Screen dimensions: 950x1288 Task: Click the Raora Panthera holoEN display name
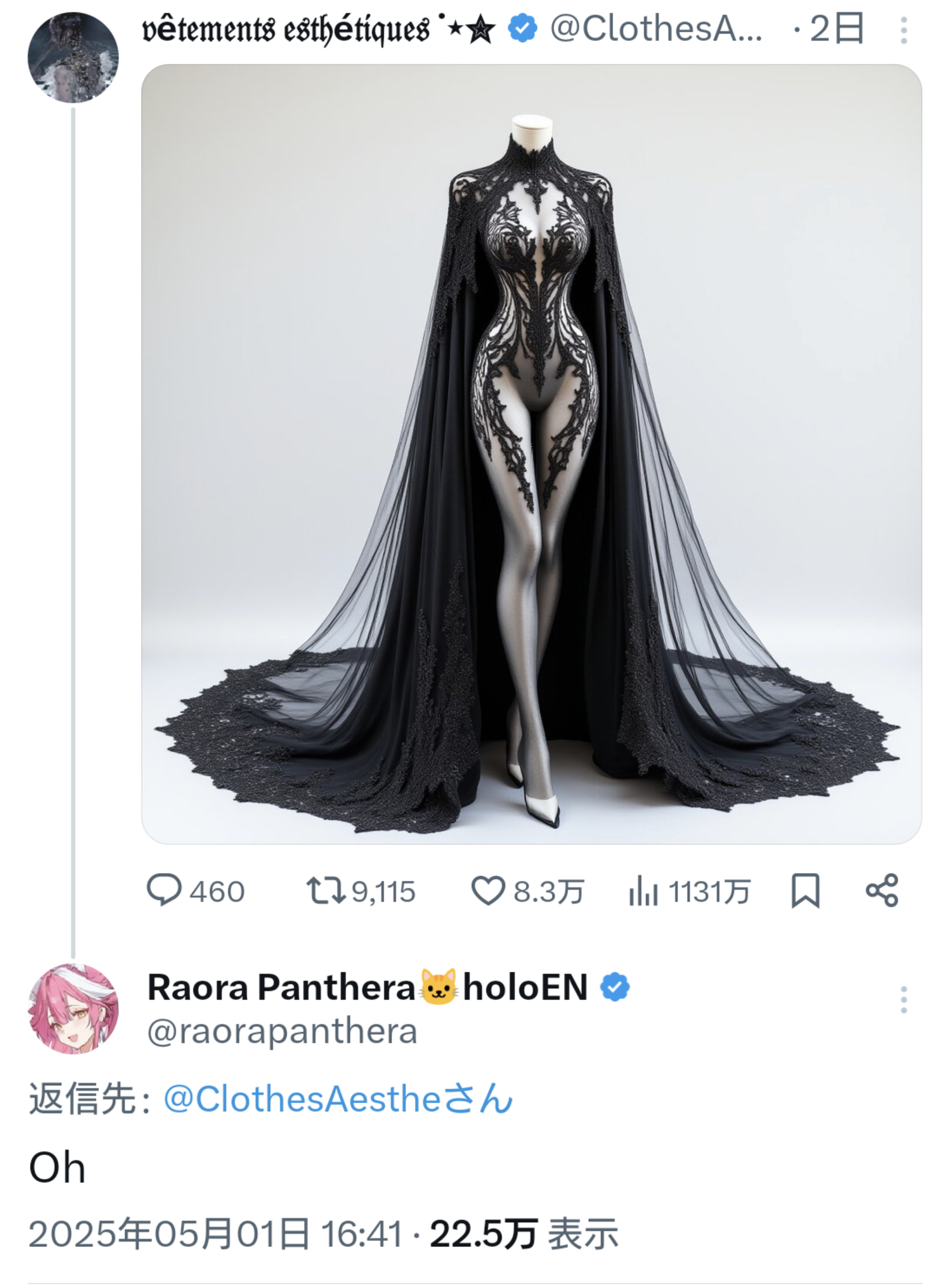368,987
